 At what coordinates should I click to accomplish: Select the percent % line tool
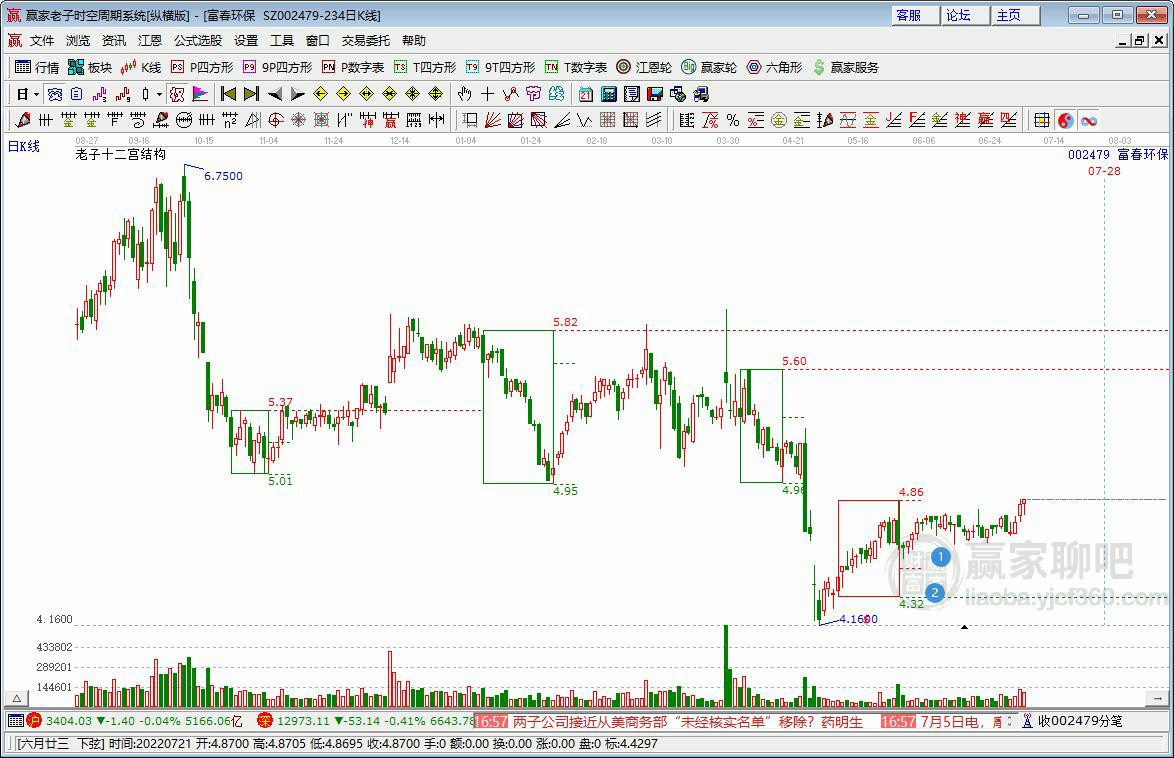(x=733, y=120)
